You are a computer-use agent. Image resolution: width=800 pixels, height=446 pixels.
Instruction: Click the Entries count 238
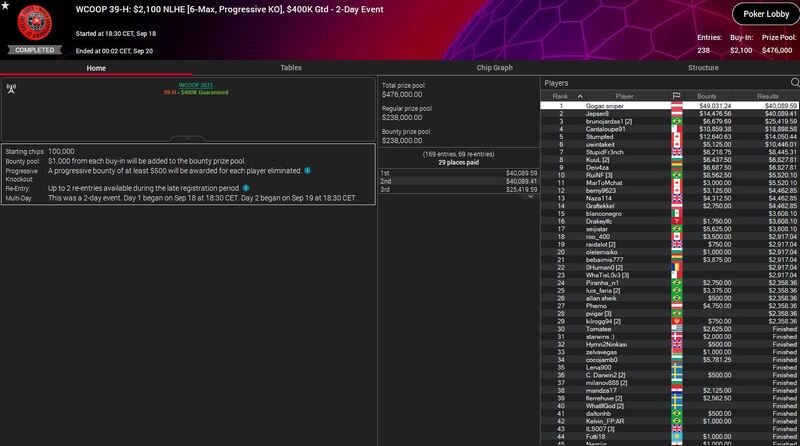click(704, 50)
